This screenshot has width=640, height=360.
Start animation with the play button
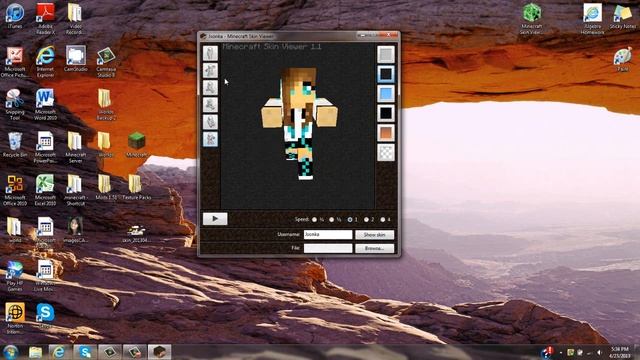(215, 219)
